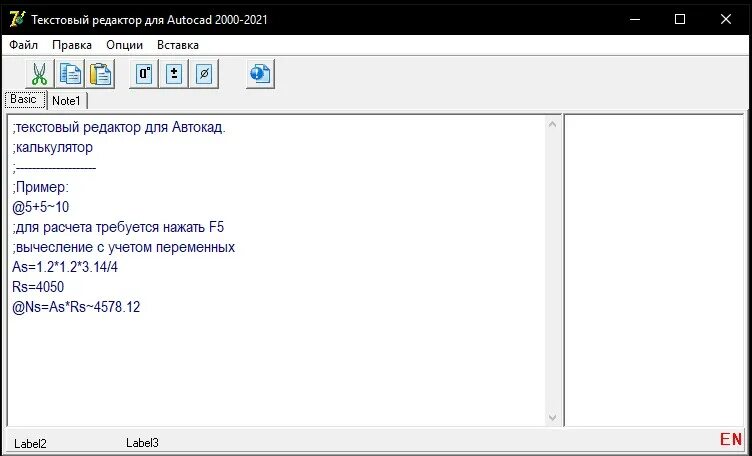Click the Cut scissors toolbar icon
The height and width of the screenshot is (456, 752).
[x=40, y=74]
